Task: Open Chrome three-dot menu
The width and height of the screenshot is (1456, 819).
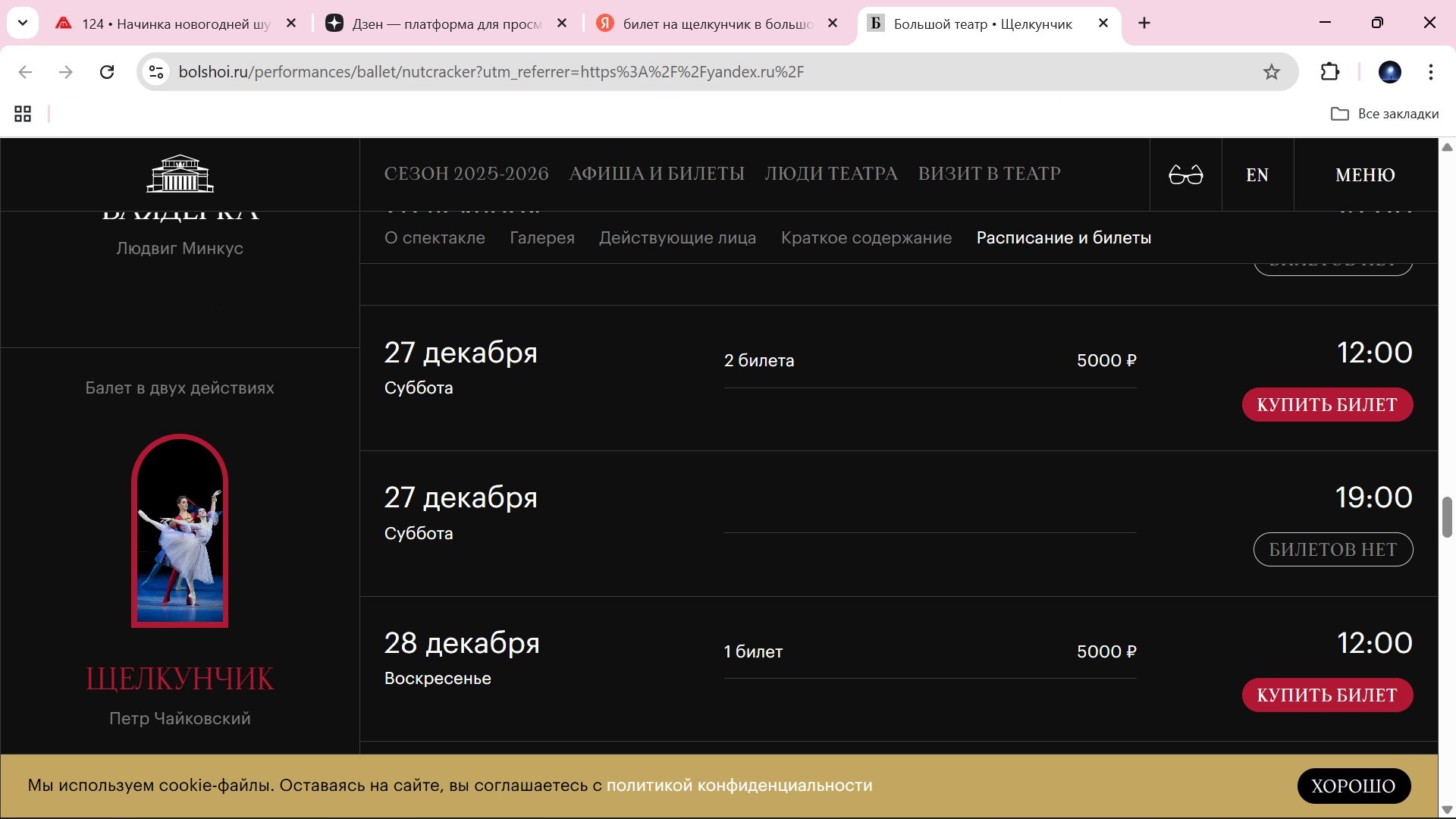Action: (1430, 72)
